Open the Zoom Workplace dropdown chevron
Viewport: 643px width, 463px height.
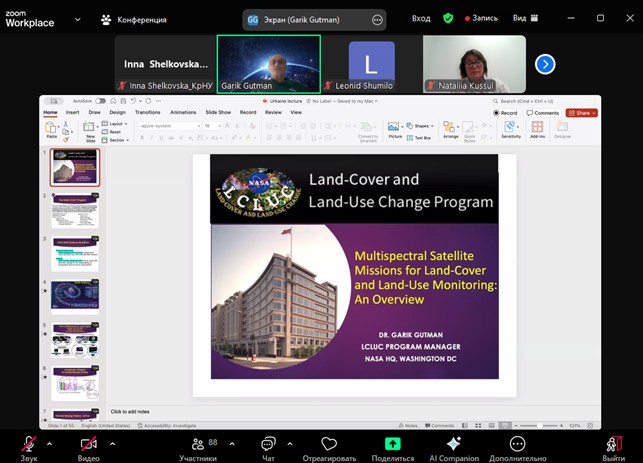pos(78,19)
